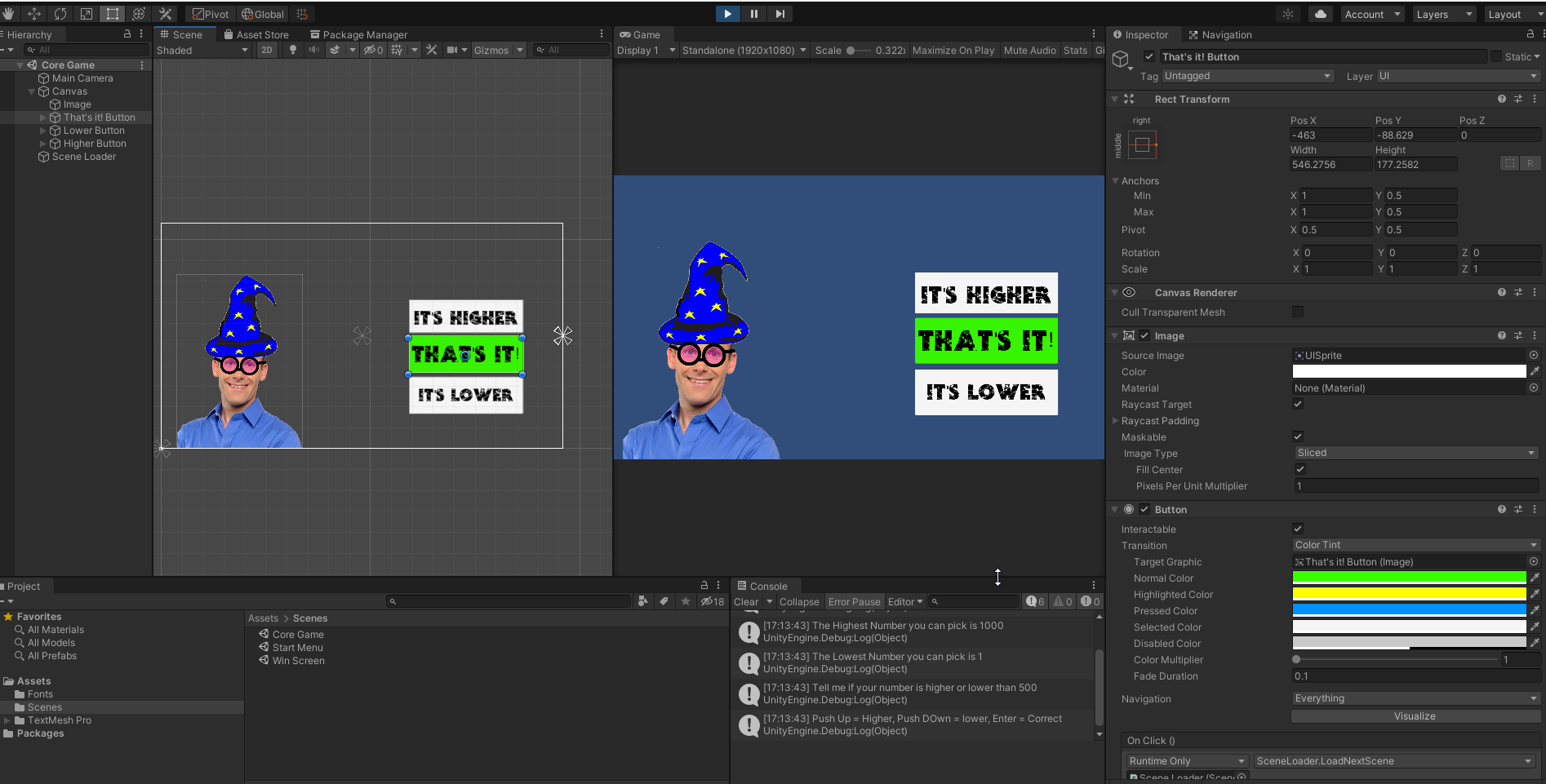Toggle scene lighting bulb icon
The width and height of the screenshot is (1546, 784).
point(293,50)
